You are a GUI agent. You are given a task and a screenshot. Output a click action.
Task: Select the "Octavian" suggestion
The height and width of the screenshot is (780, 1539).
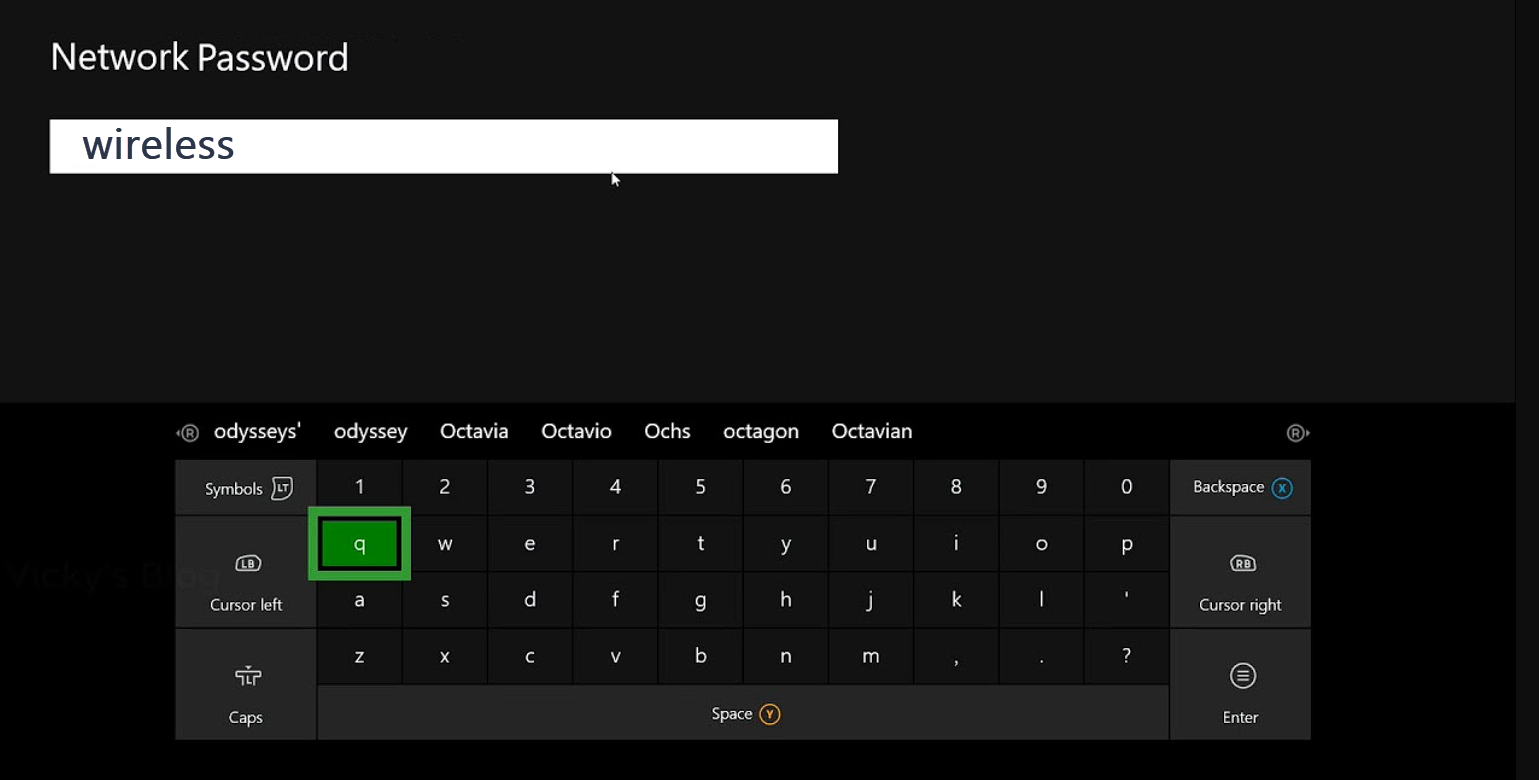click(x=871, y=432)
